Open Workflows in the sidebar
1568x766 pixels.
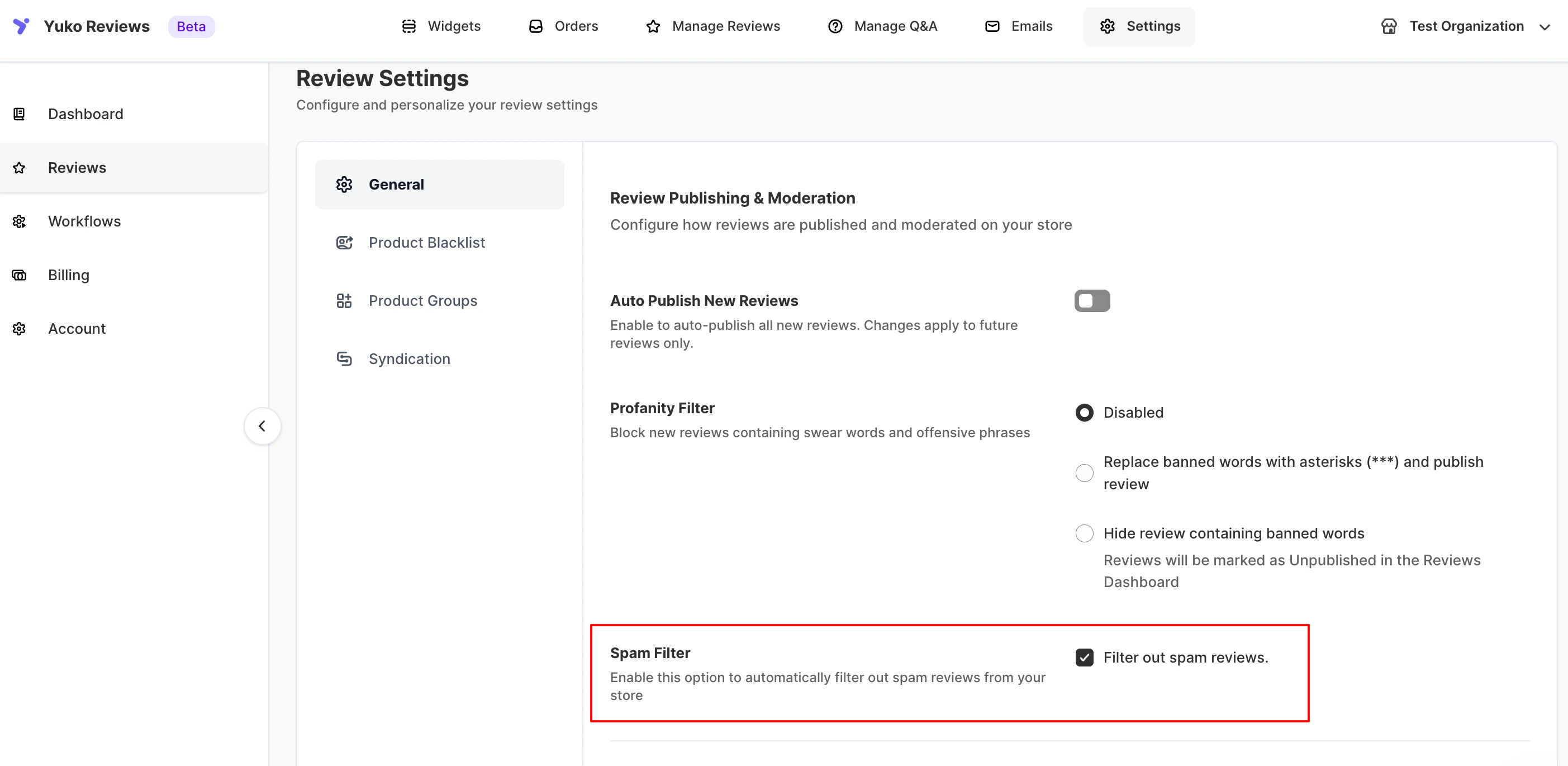(134, 221)
